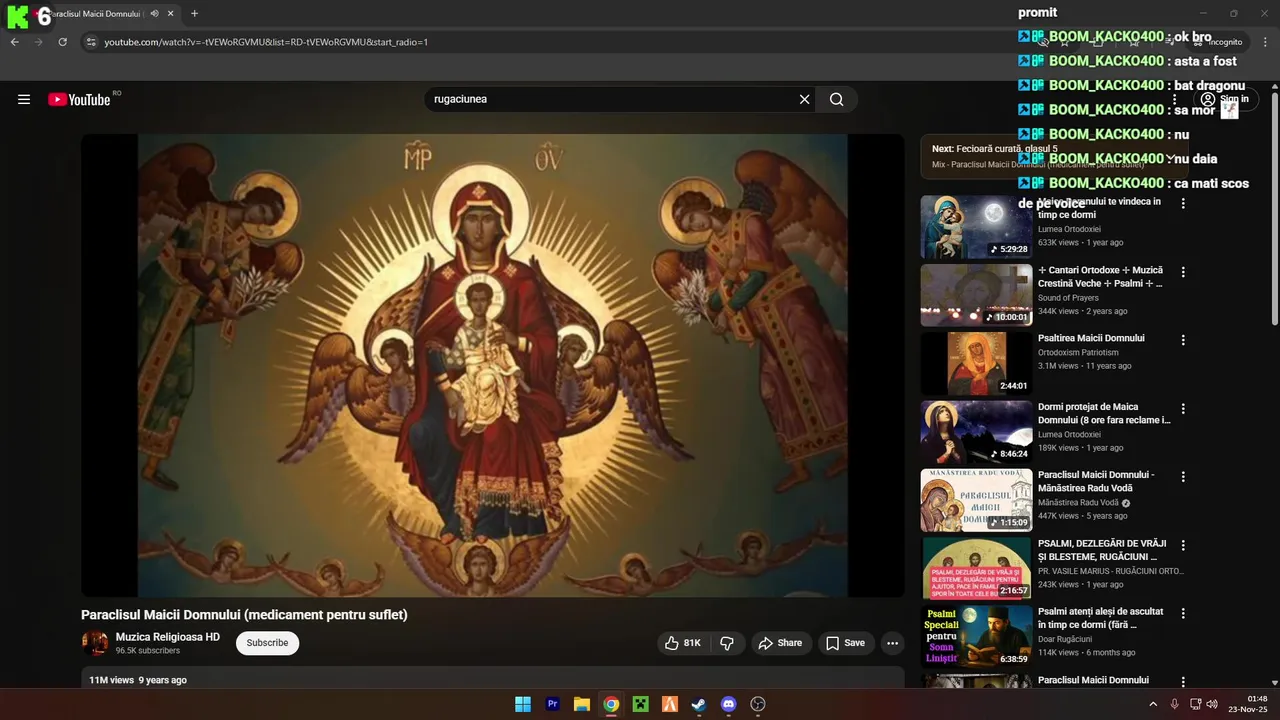
Task: Open Minecraft creeper icon in taskbar
Action: click(x=640, y=704)
